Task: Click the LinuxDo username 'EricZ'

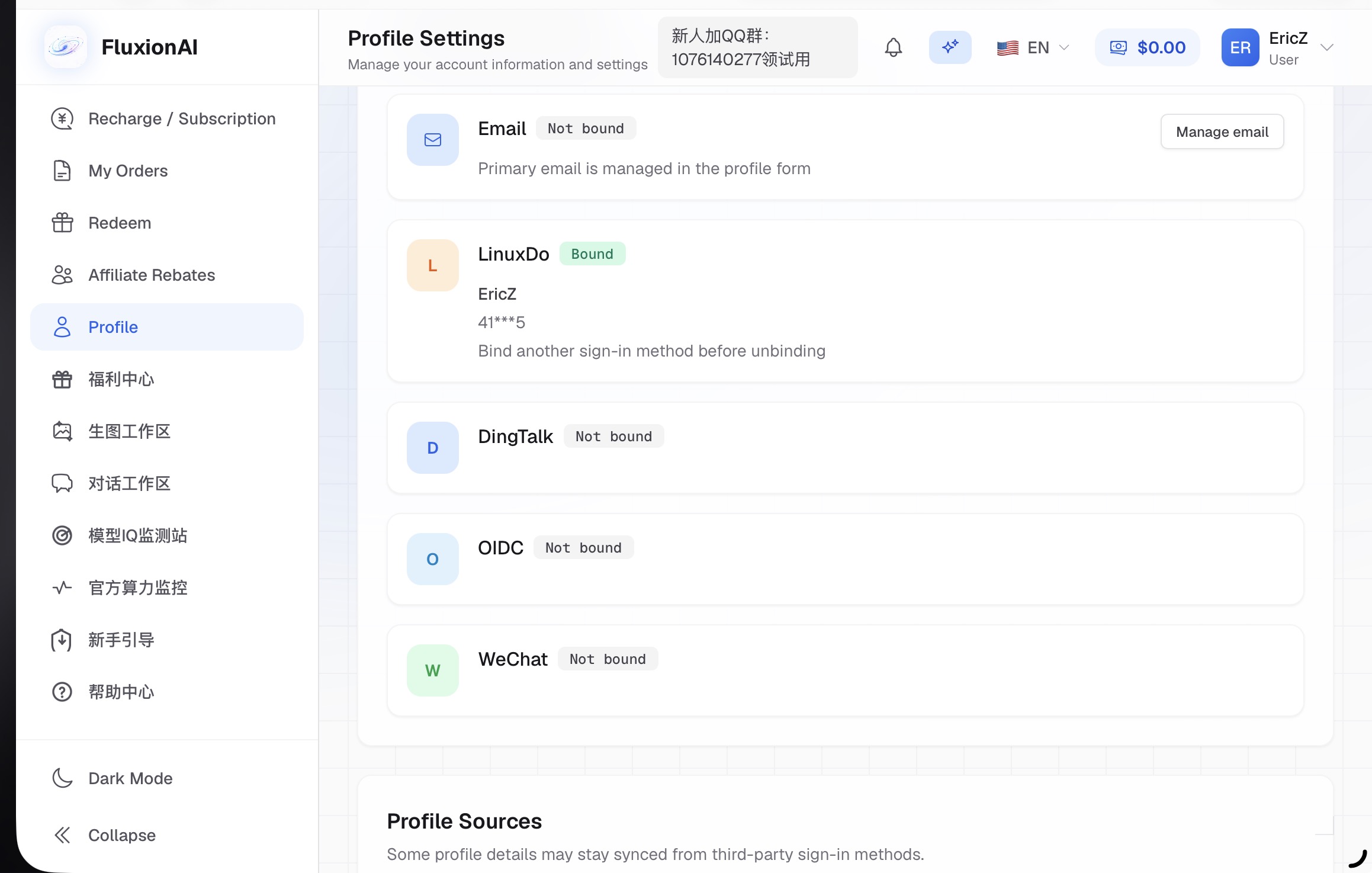Action: point(497,294)
